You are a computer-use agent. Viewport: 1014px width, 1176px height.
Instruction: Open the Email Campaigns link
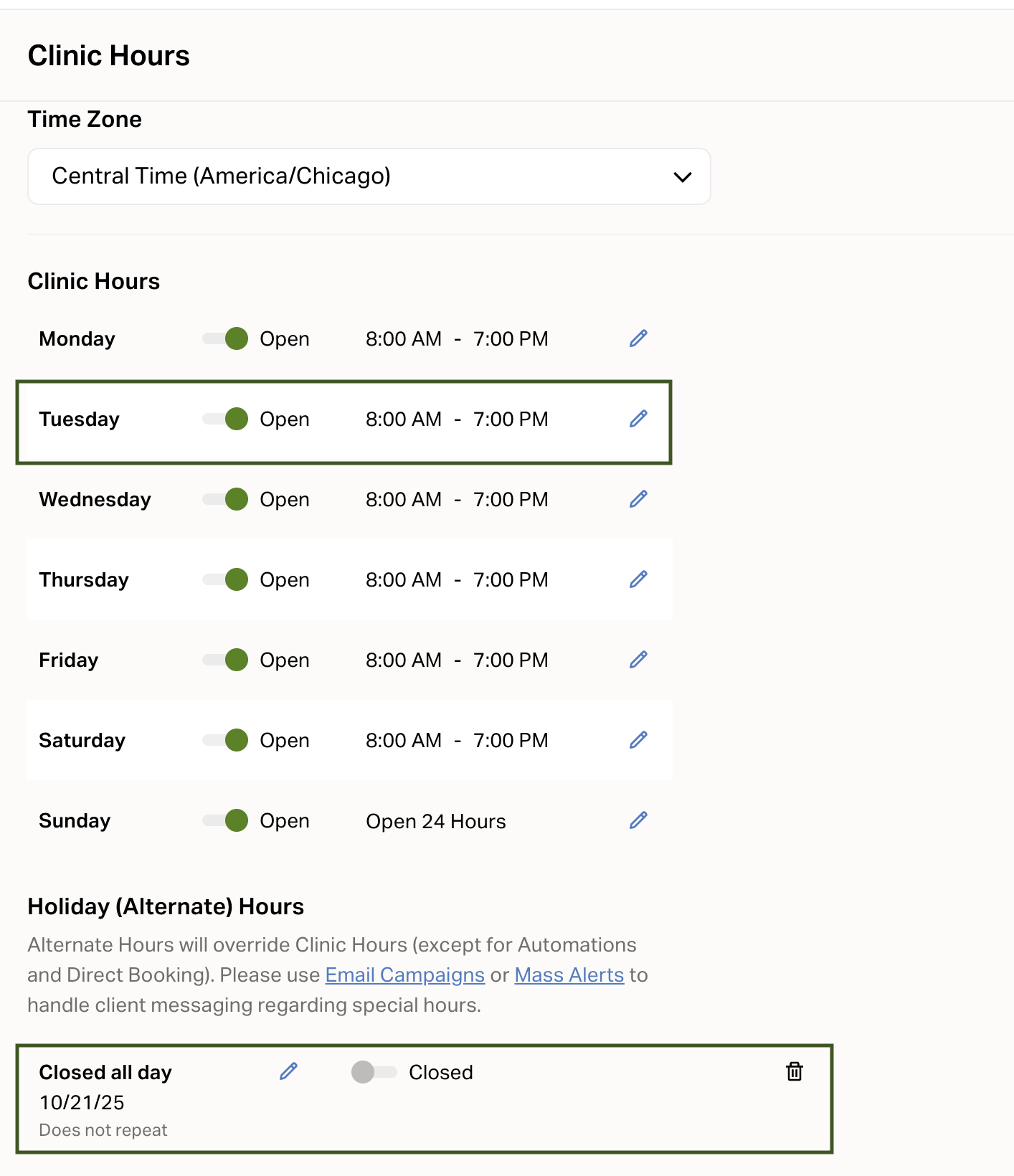404,975
